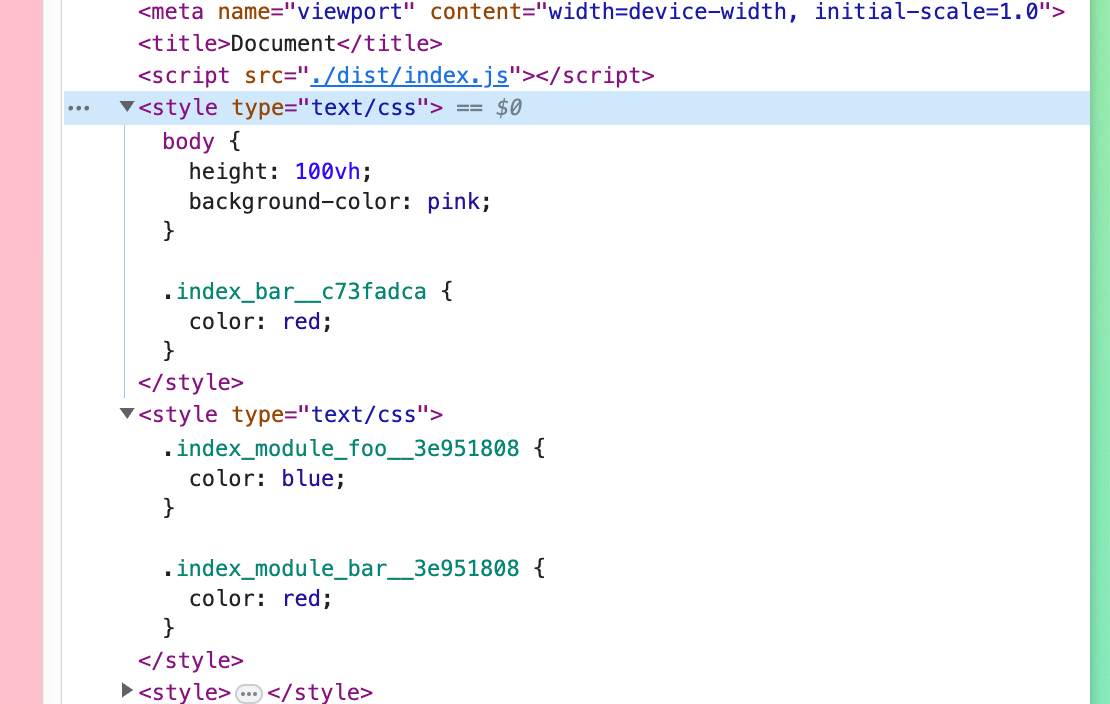Select the second closing style tag
The height and width of the screenshot is (704, 1110).
[x=190, y=660]
